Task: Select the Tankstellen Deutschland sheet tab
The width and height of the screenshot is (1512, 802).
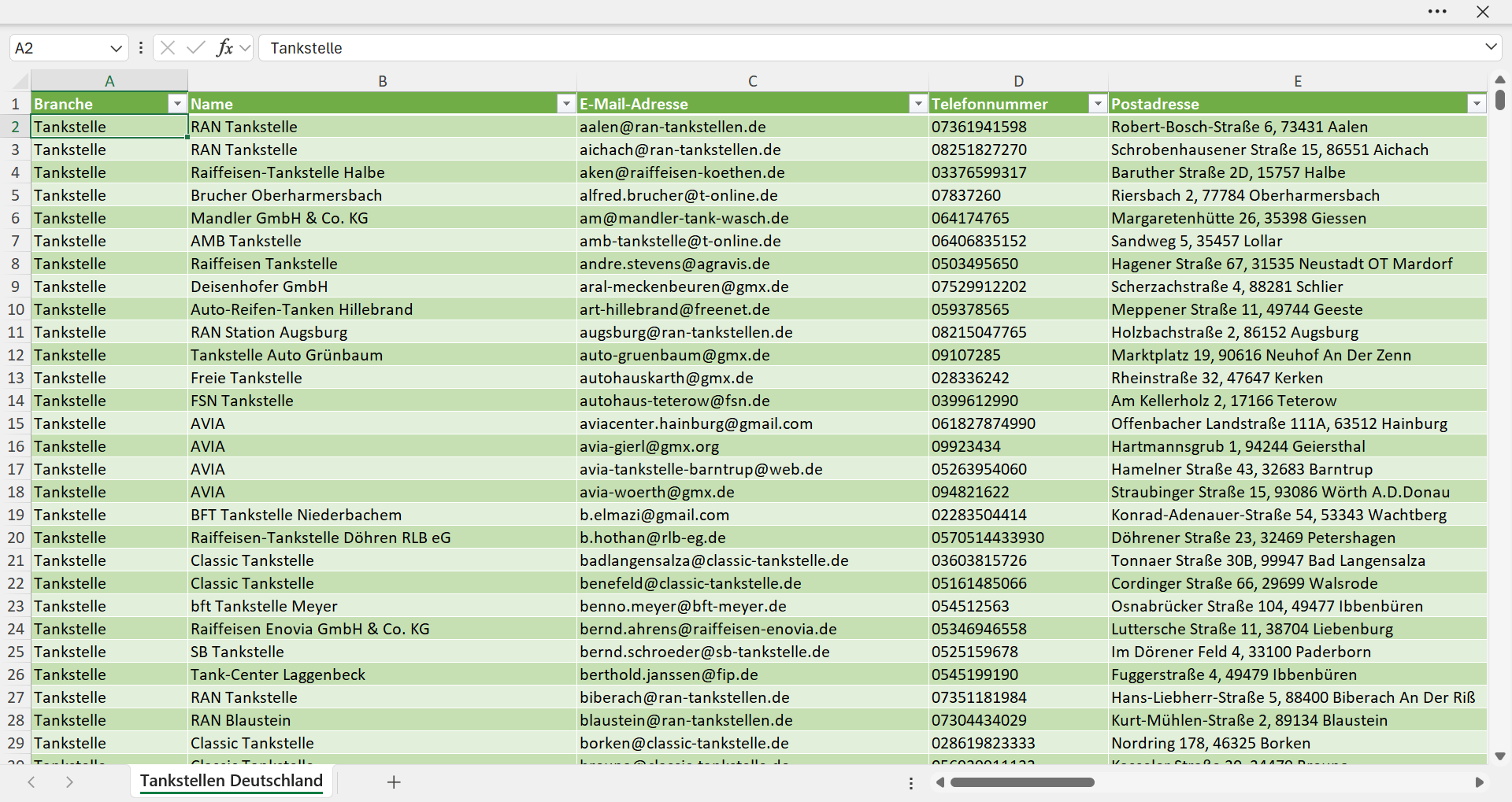Action: pos(232,781)
